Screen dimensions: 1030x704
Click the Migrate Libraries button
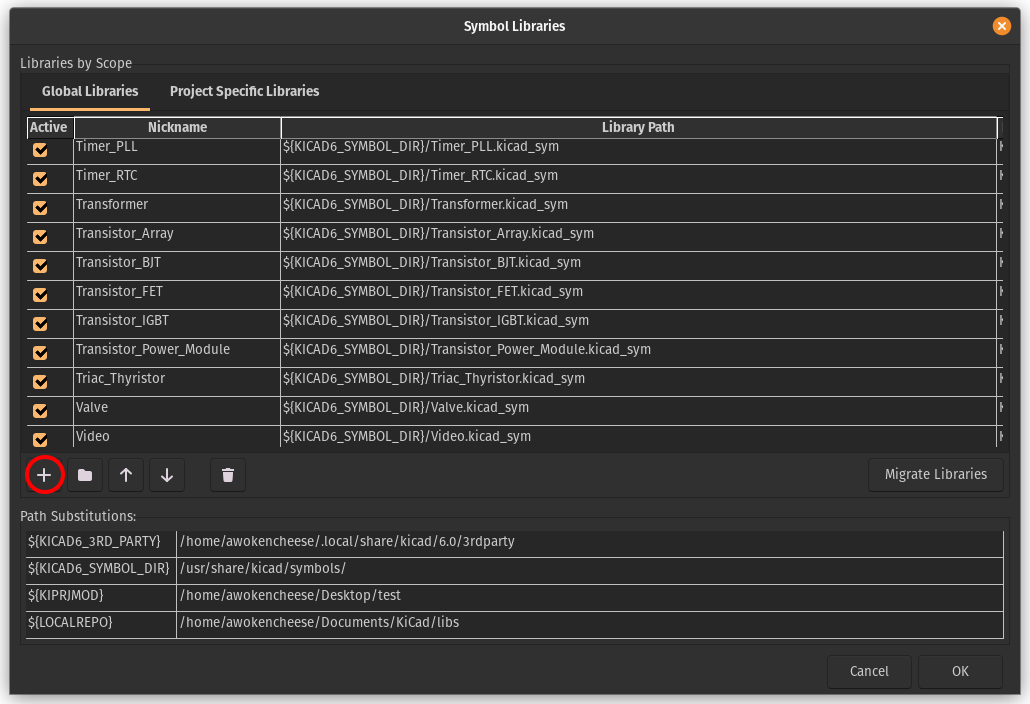(935, 474)
